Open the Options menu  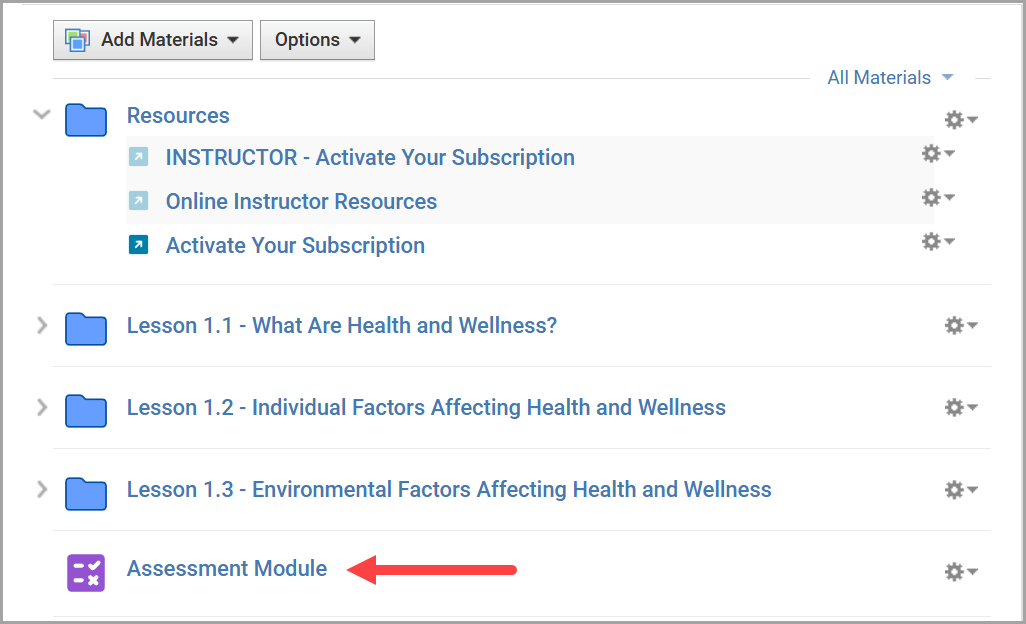[317, 40]
